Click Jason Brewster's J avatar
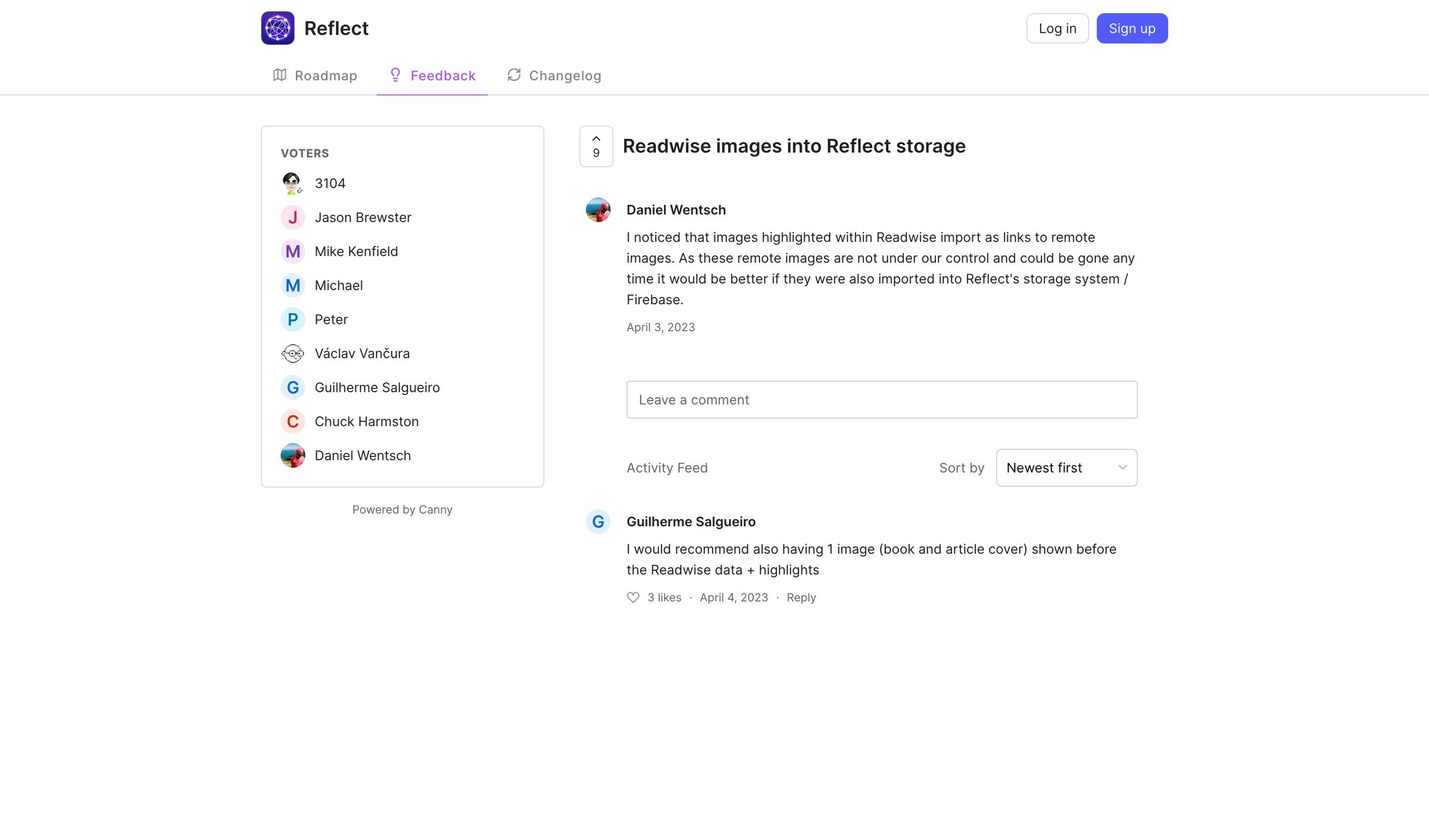The height and width of the screenshot is (840, 1429). click(292, 217)
